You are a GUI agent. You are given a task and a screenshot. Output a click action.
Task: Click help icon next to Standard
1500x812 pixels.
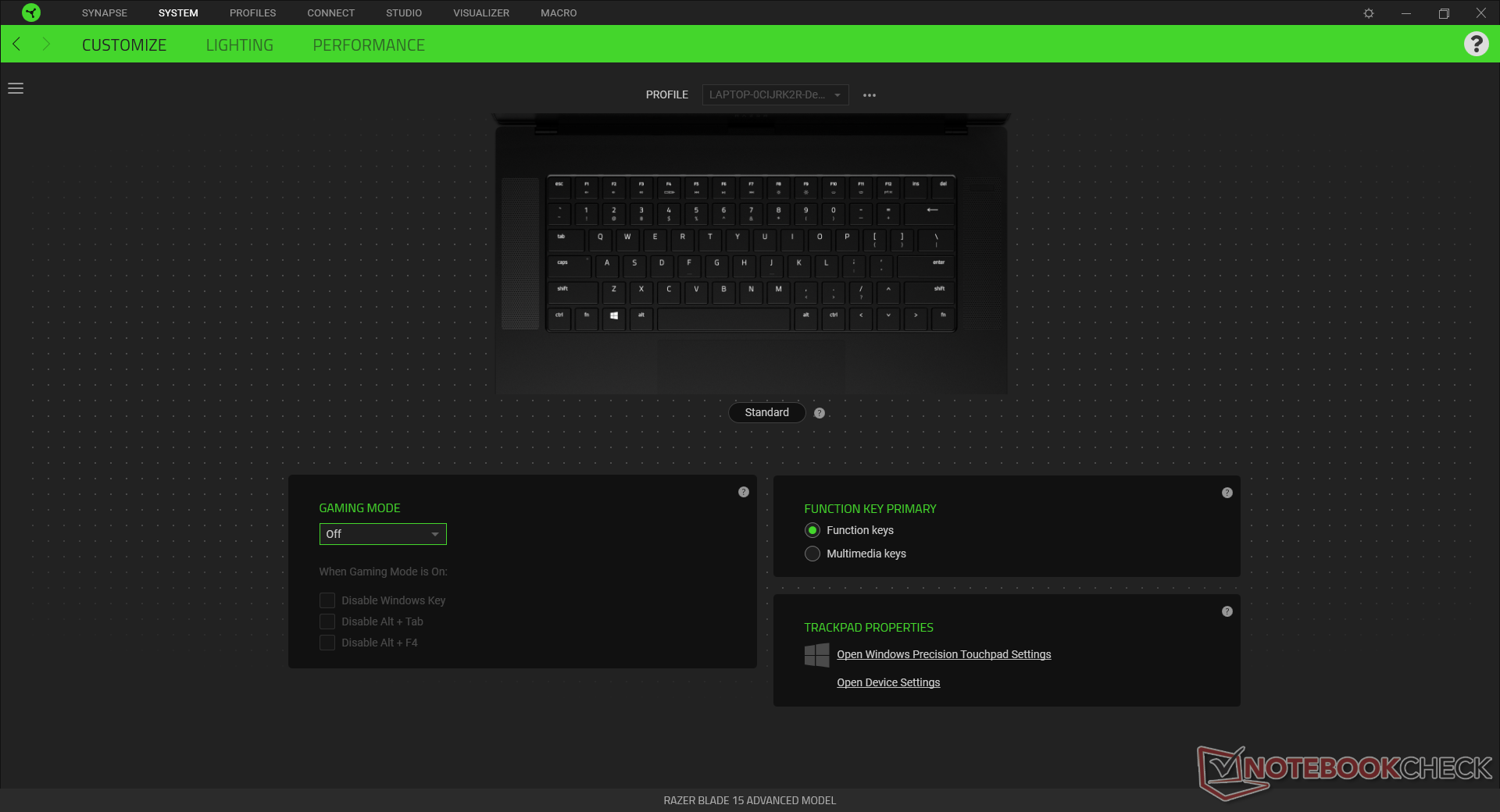pos(820,413)
